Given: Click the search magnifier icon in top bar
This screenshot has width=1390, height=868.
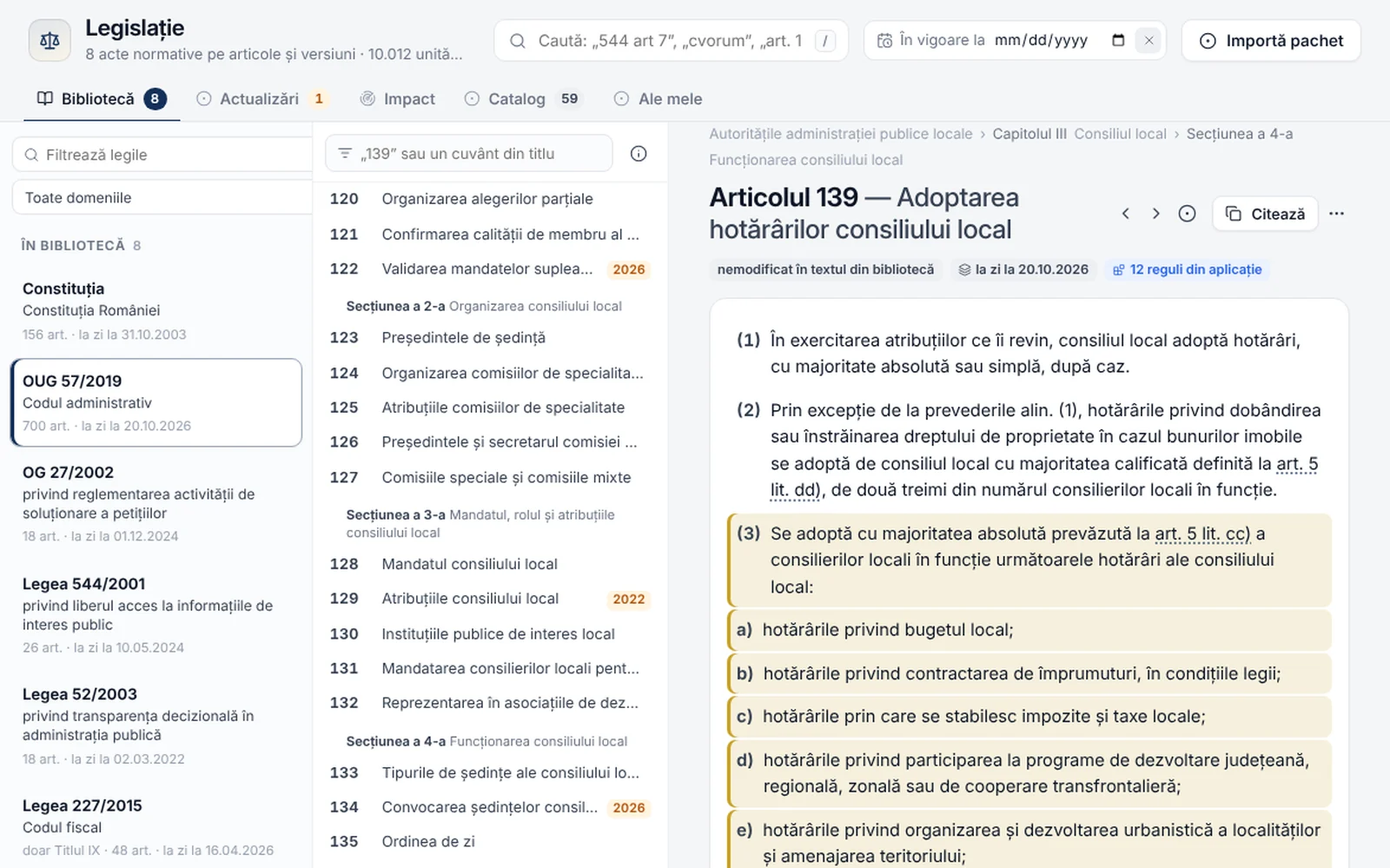Looking at the screenshot, I should [x=518, y=41].
